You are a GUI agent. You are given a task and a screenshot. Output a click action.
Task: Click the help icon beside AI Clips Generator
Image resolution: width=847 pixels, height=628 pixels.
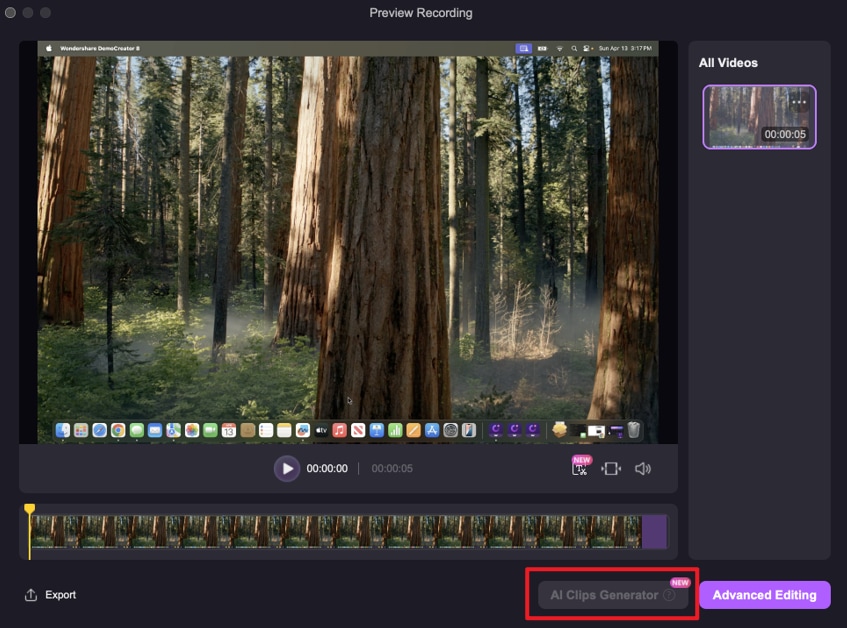click(669, 595)
